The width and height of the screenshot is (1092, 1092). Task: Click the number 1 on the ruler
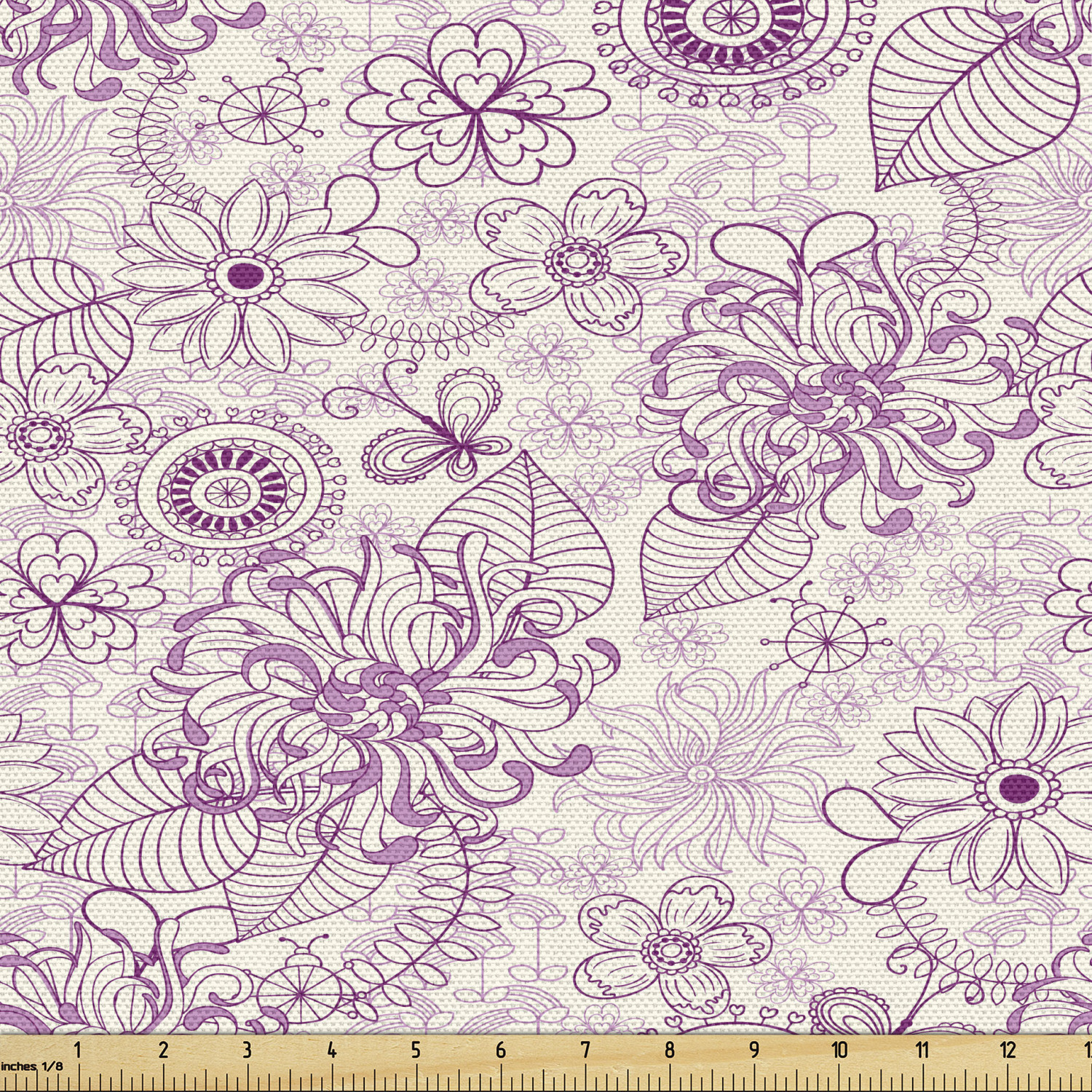tap(78, 1050)
